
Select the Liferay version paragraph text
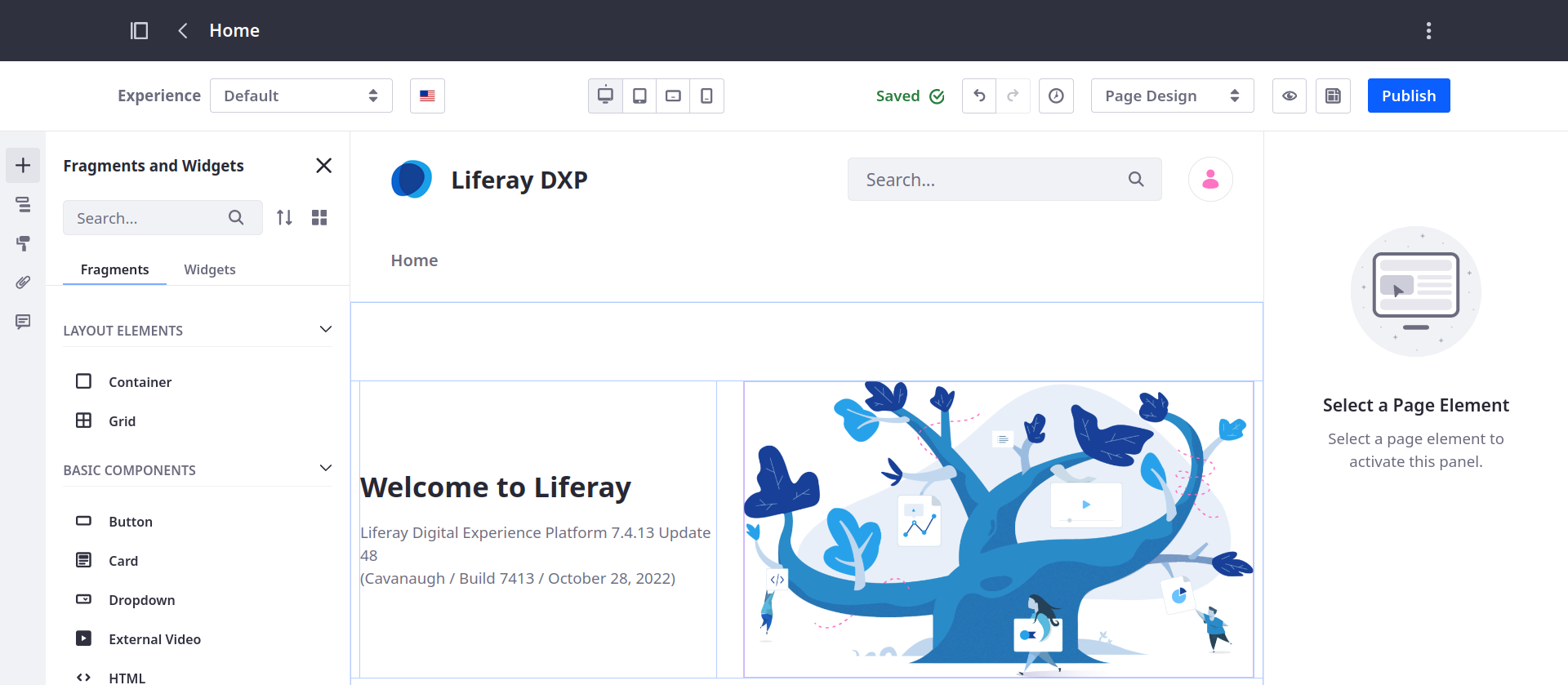point(536,555)
